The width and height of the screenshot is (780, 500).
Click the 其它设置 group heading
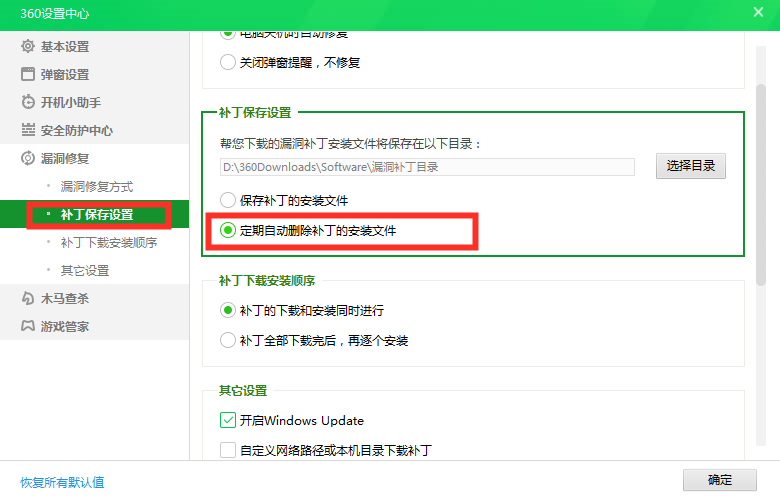(243, 391)
